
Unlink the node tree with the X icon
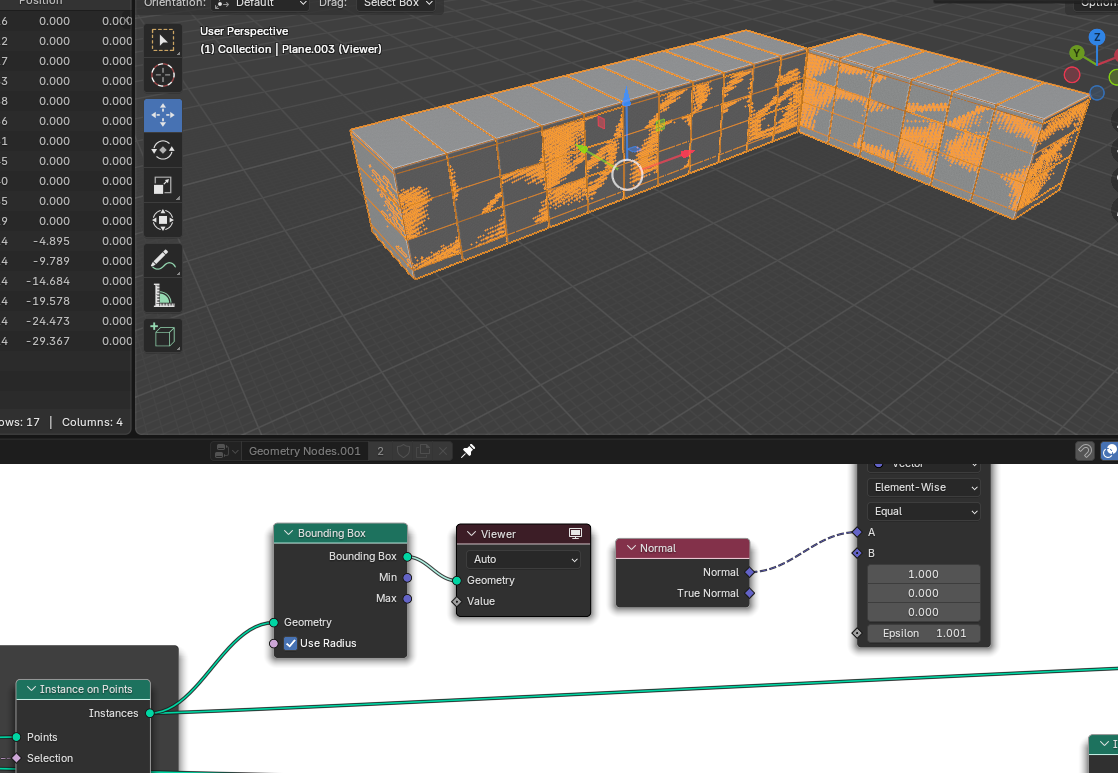(x=443, y=451)
